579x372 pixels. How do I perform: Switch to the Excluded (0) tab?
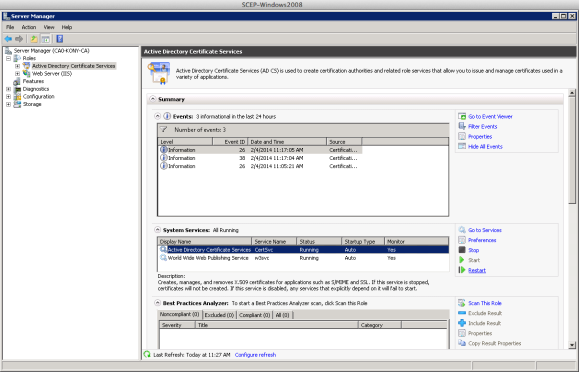point(219,315)
